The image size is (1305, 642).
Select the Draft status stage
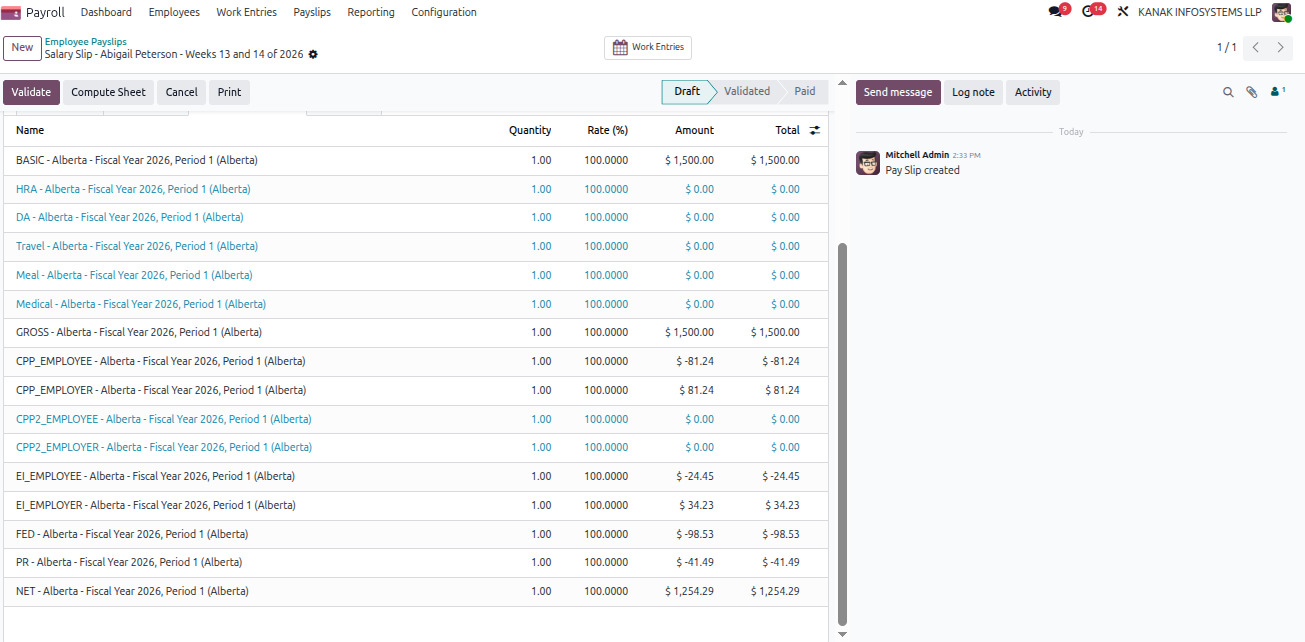(687, 91)
